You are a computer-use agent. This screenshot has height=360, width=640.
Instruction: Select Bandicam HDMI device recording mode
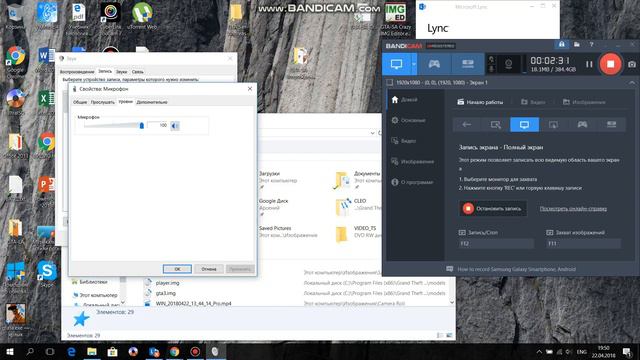[468, 64]
